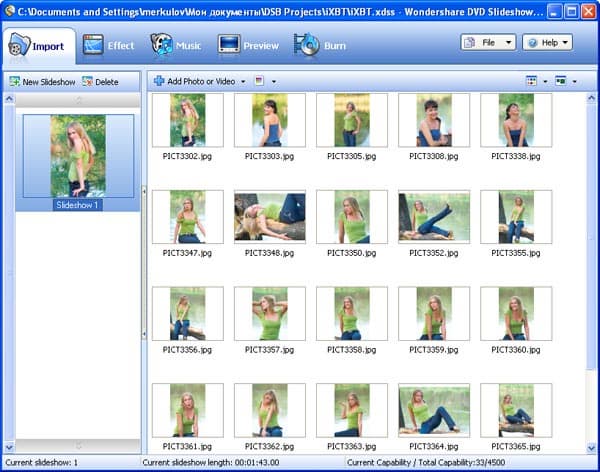
Task: Select photo PICT3347.jpg thumbnail
Action: pos(188,217)
